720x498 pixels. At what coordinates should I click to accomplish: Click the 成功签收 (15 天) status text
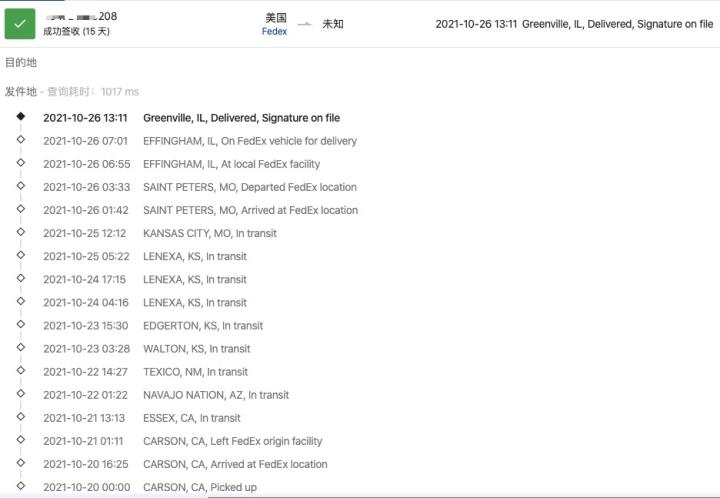pos(77,32)
